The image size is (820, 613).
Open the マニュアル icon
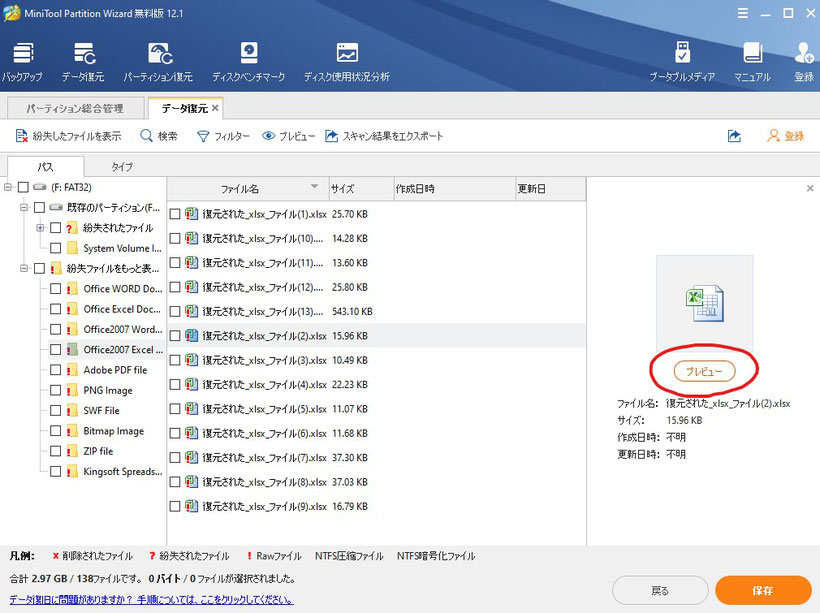point(752,62)
